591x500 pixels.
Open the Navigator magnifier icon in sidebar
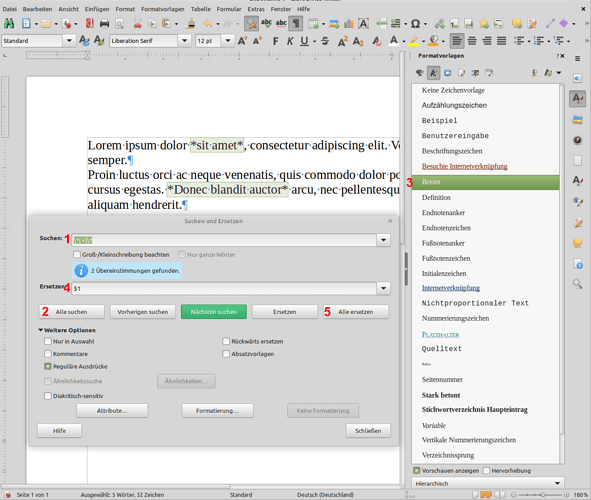tap(577, 283)
